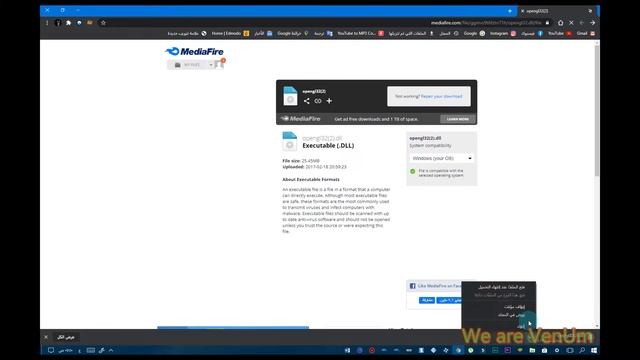This screenshot has height=360, width=640.
Task: Click the file icon in the dark download box
Action: [290, 96]
